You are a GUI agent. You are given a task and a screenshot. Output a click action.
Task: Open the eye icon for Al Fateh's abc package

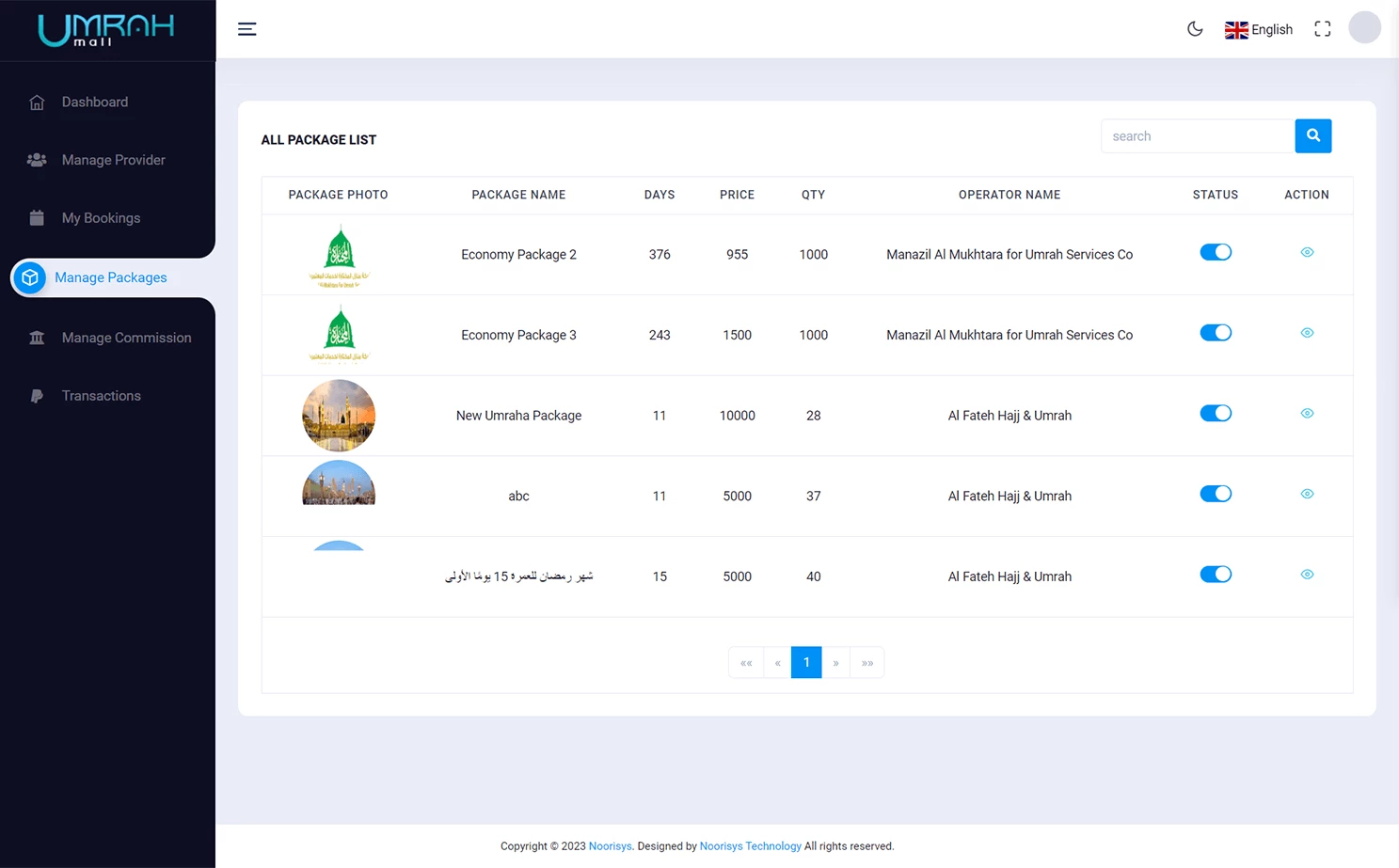1307,493
